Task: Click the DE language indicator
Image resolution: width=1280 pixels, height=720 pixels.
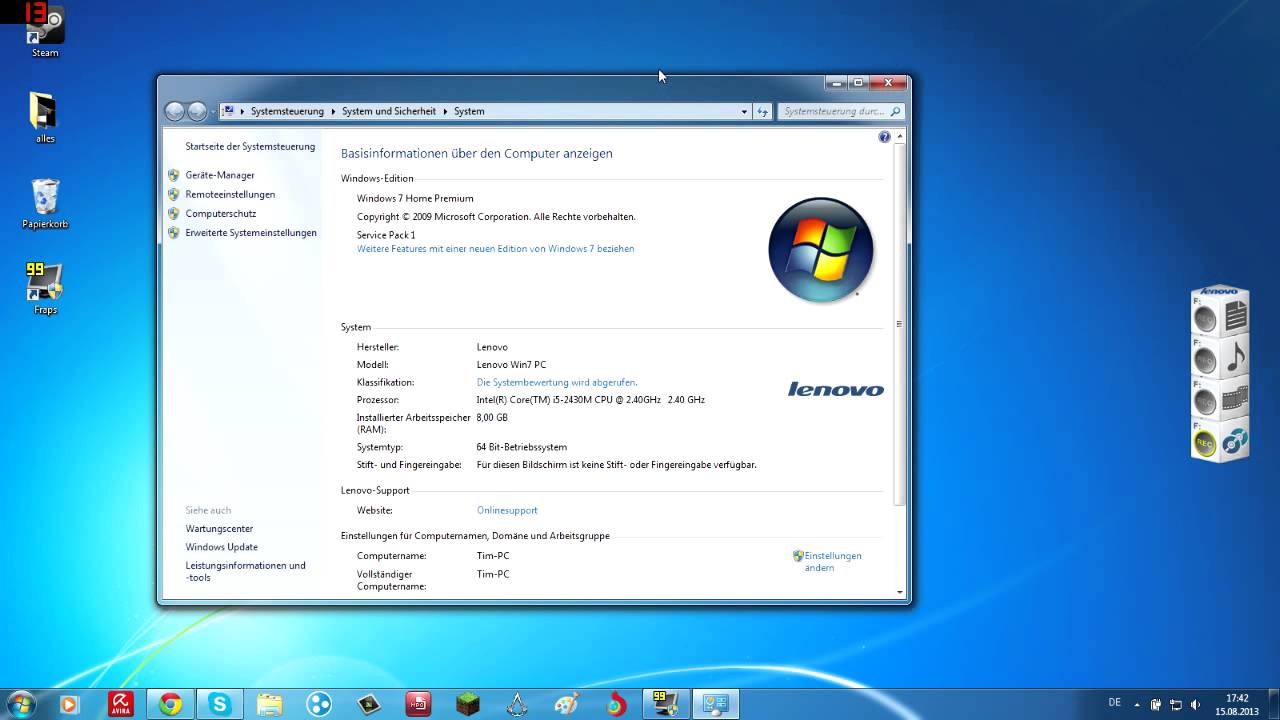Action: [1115, 702]
